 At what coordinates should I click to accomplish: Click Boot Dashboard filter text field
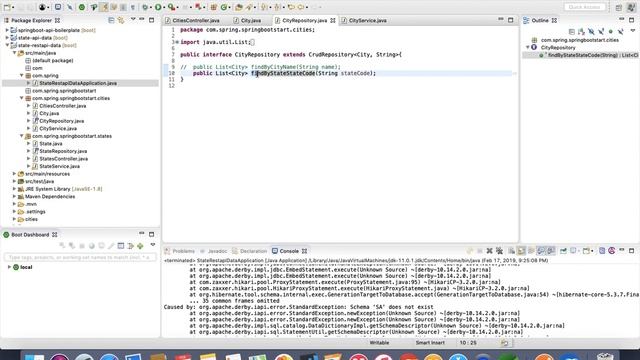click(80, 258)
